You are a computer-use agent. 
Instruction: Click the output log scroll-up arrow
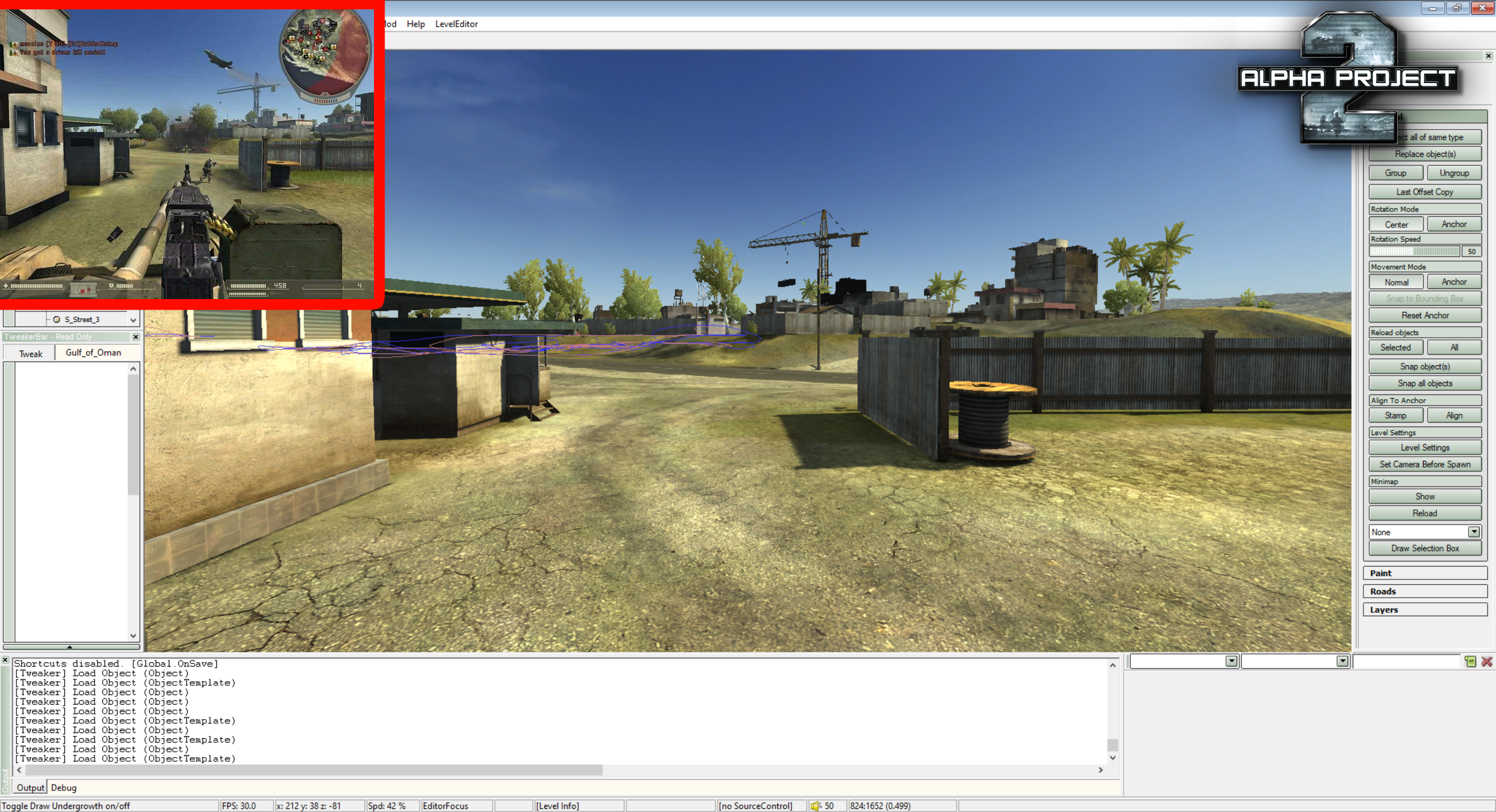pos(1113,665)
